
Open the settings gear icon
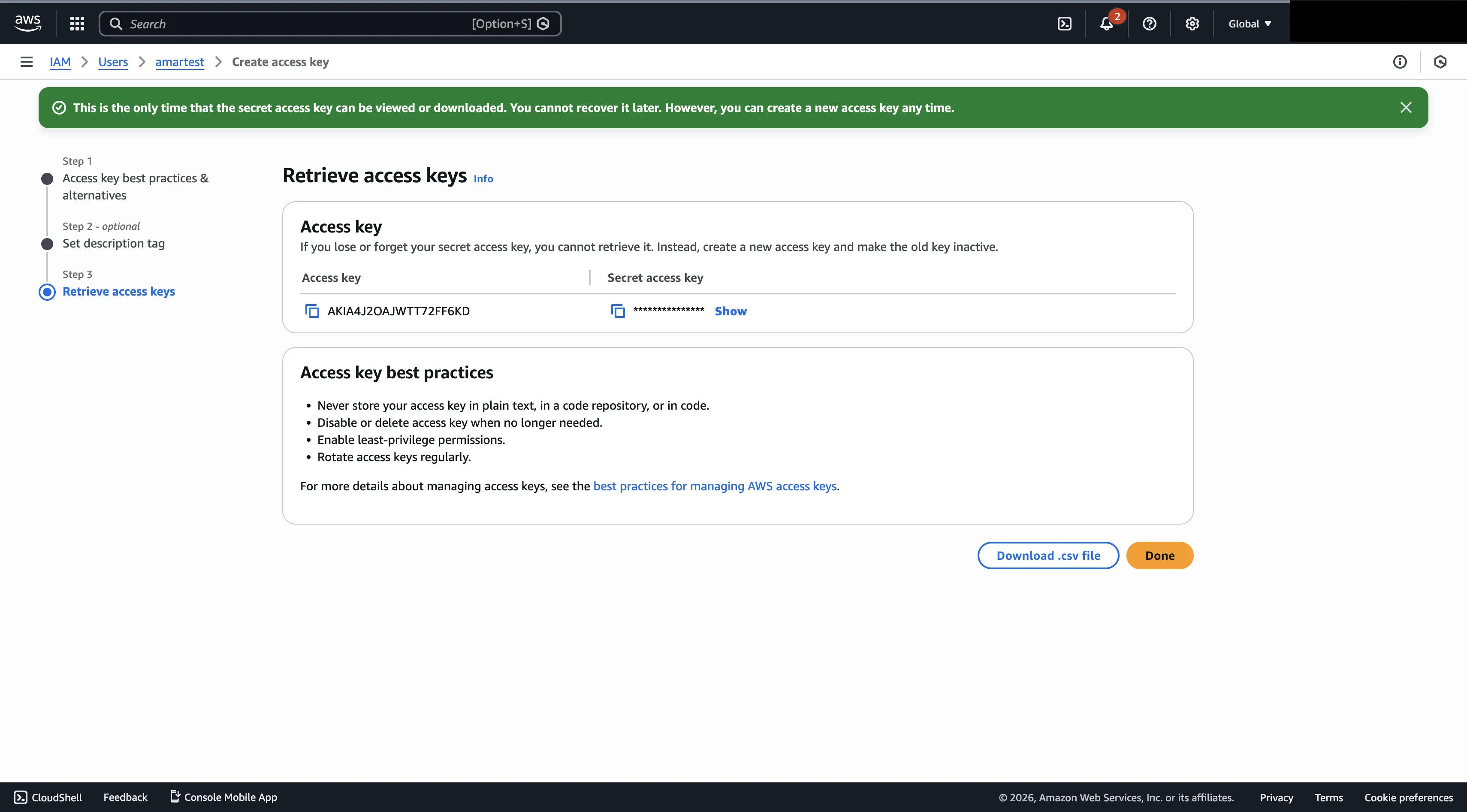(x=1192, y=23)
